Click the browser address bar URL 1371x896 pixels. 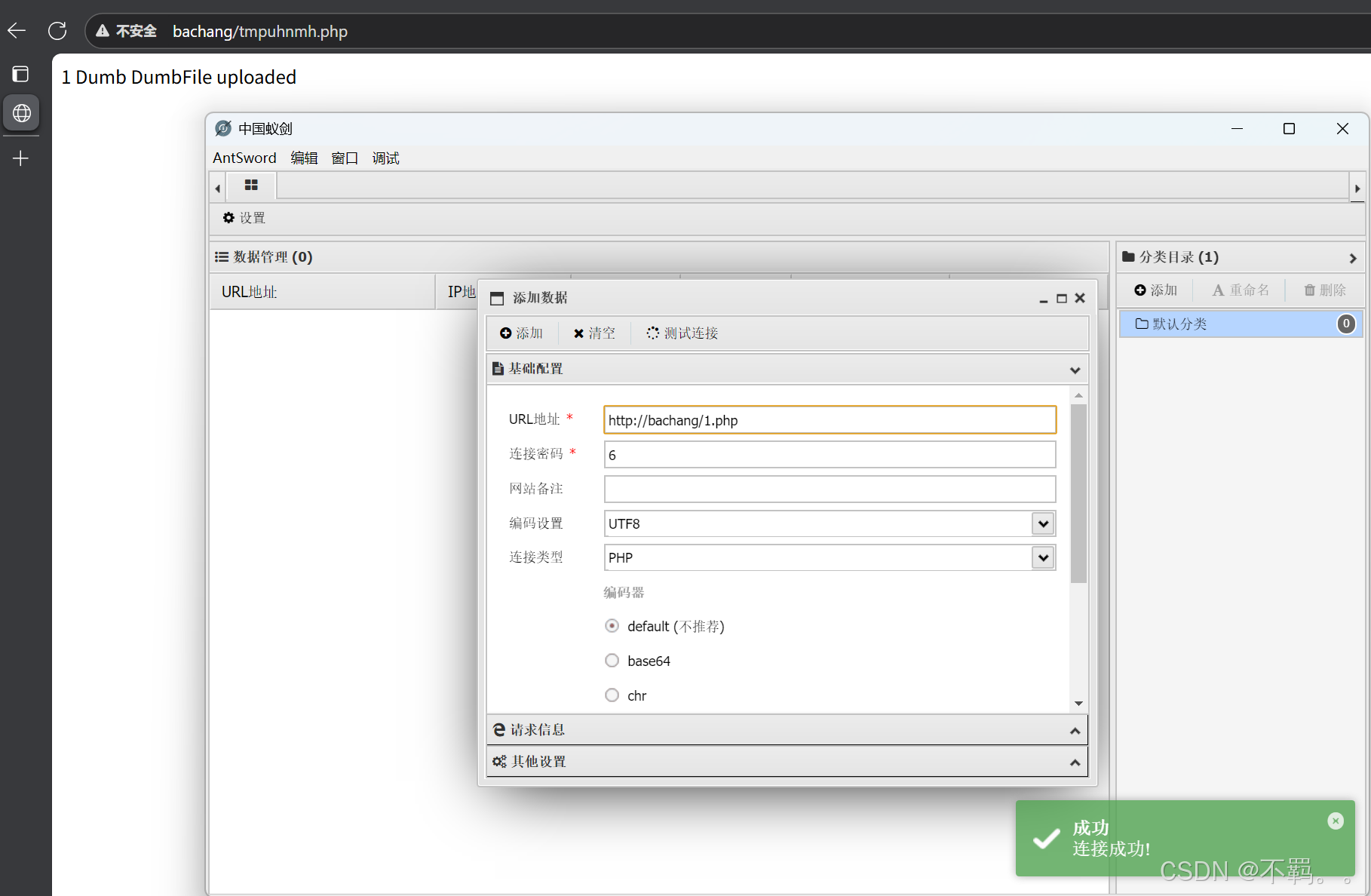point(260,32)
